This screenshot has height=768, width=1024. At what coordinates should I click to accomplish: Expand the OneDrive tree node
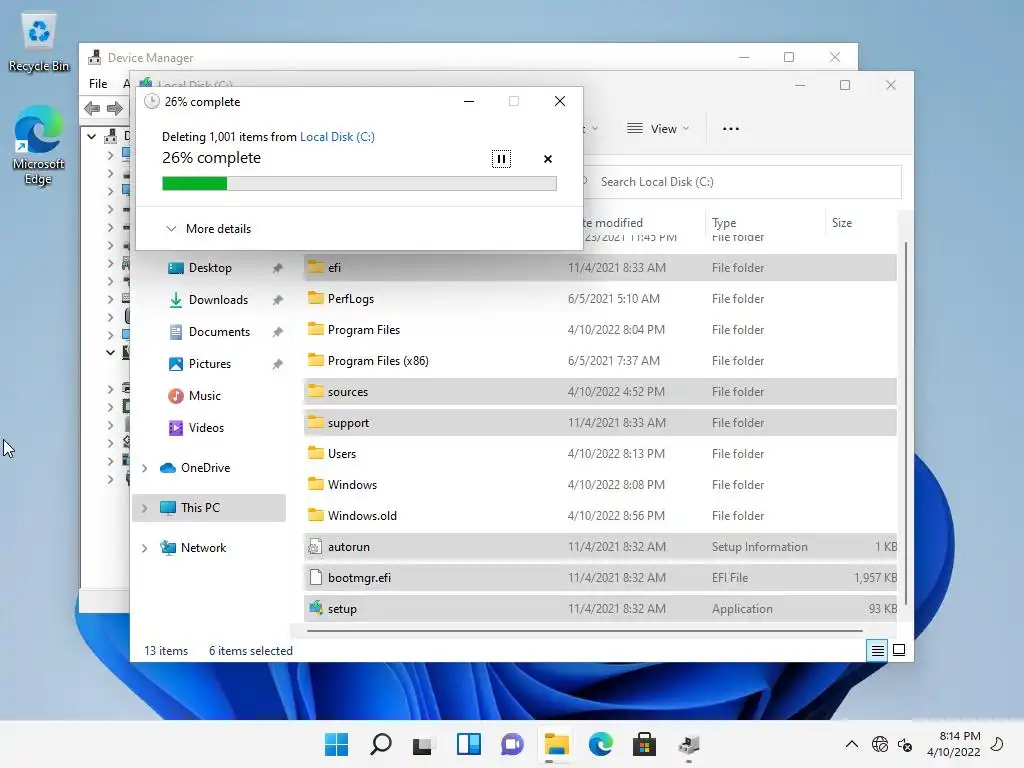[x=145, y=468]
